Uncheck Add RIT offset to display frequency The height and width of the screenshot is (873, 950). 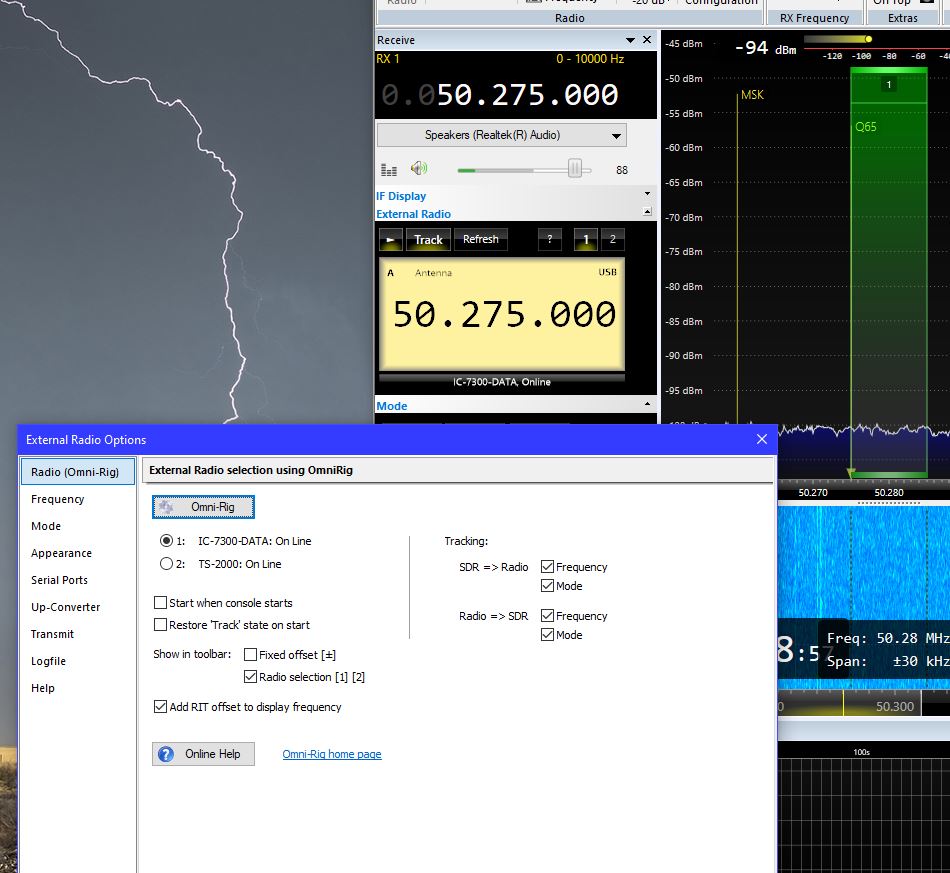(x=161, y=707)
